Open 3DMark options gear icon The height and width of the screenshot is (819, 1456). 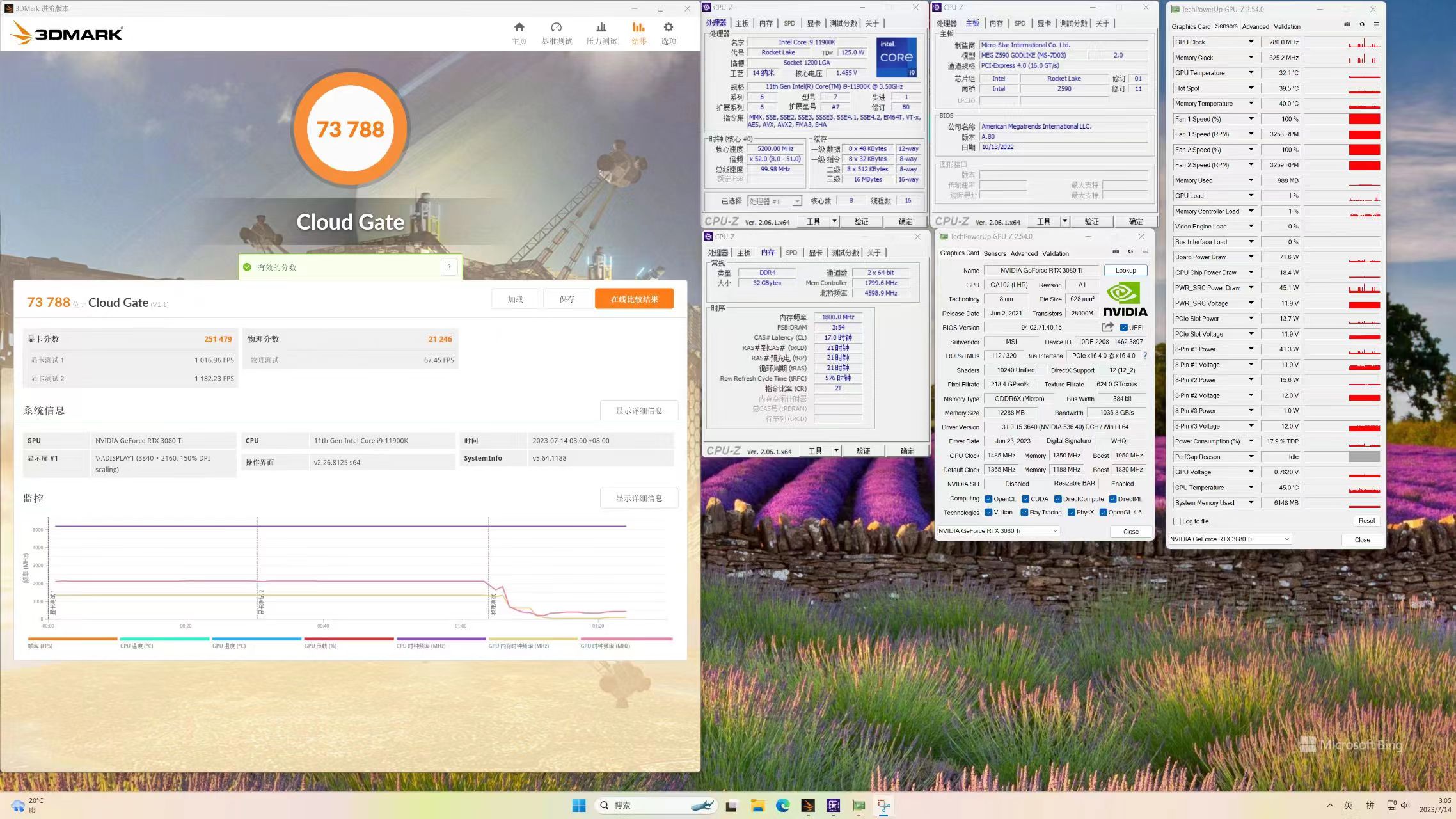(x=669, y=27)
